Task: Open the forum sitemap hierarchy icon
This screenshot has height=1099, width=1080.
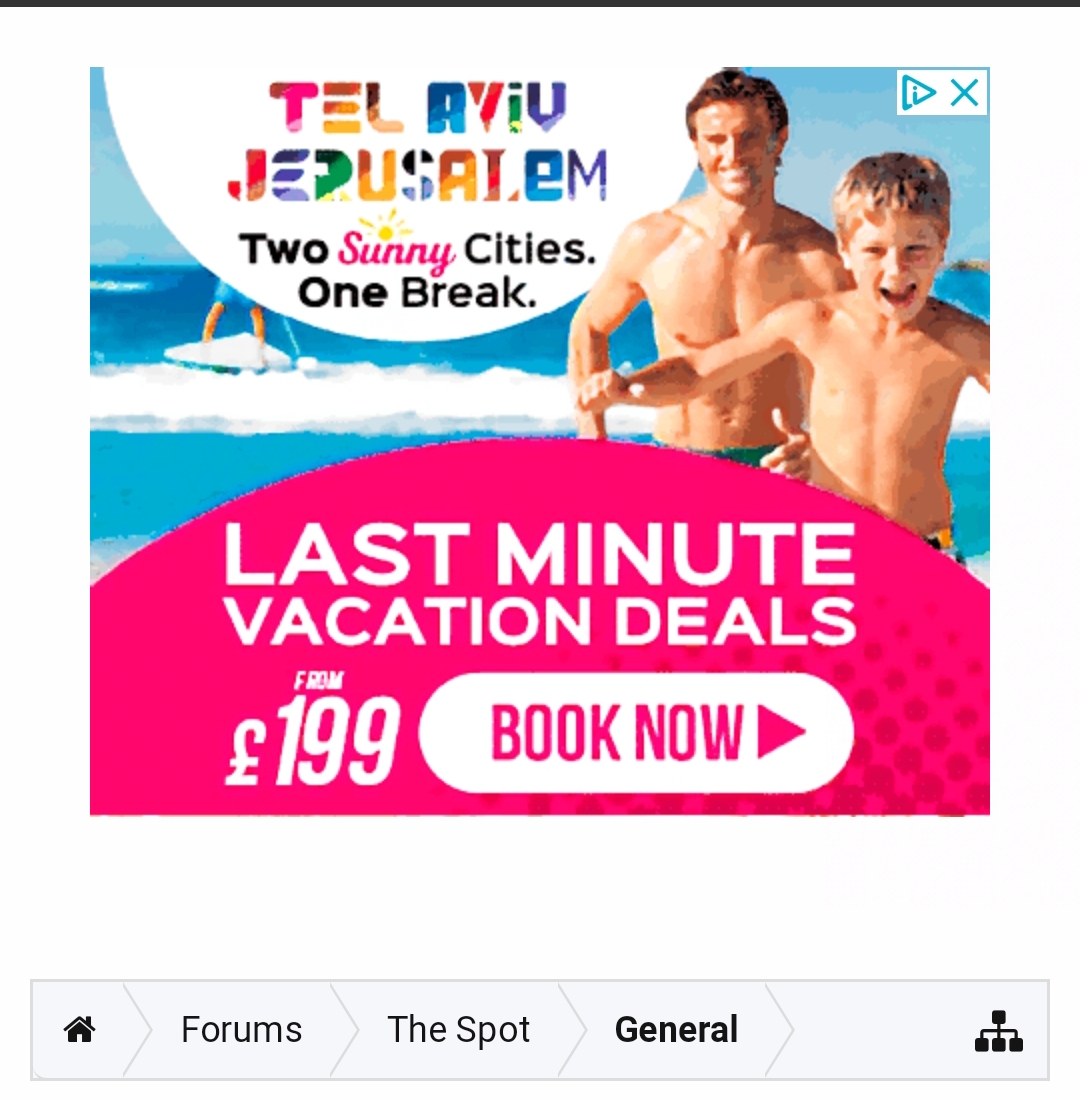Action: pos(999,1031)
